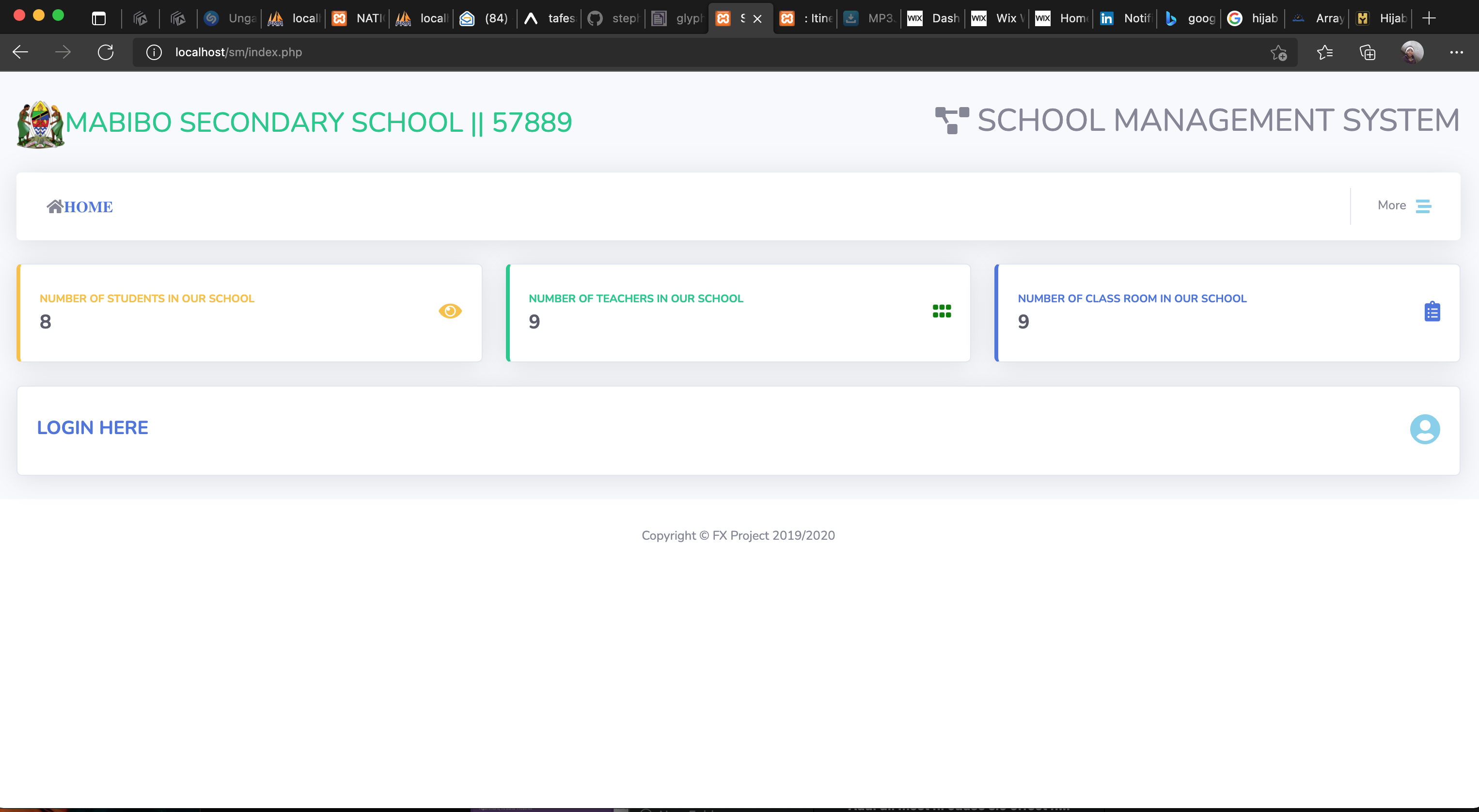This screenshot has width=1479, height=812.
Task: Click the green grid icon on teachers card
Action: (942, 311)
